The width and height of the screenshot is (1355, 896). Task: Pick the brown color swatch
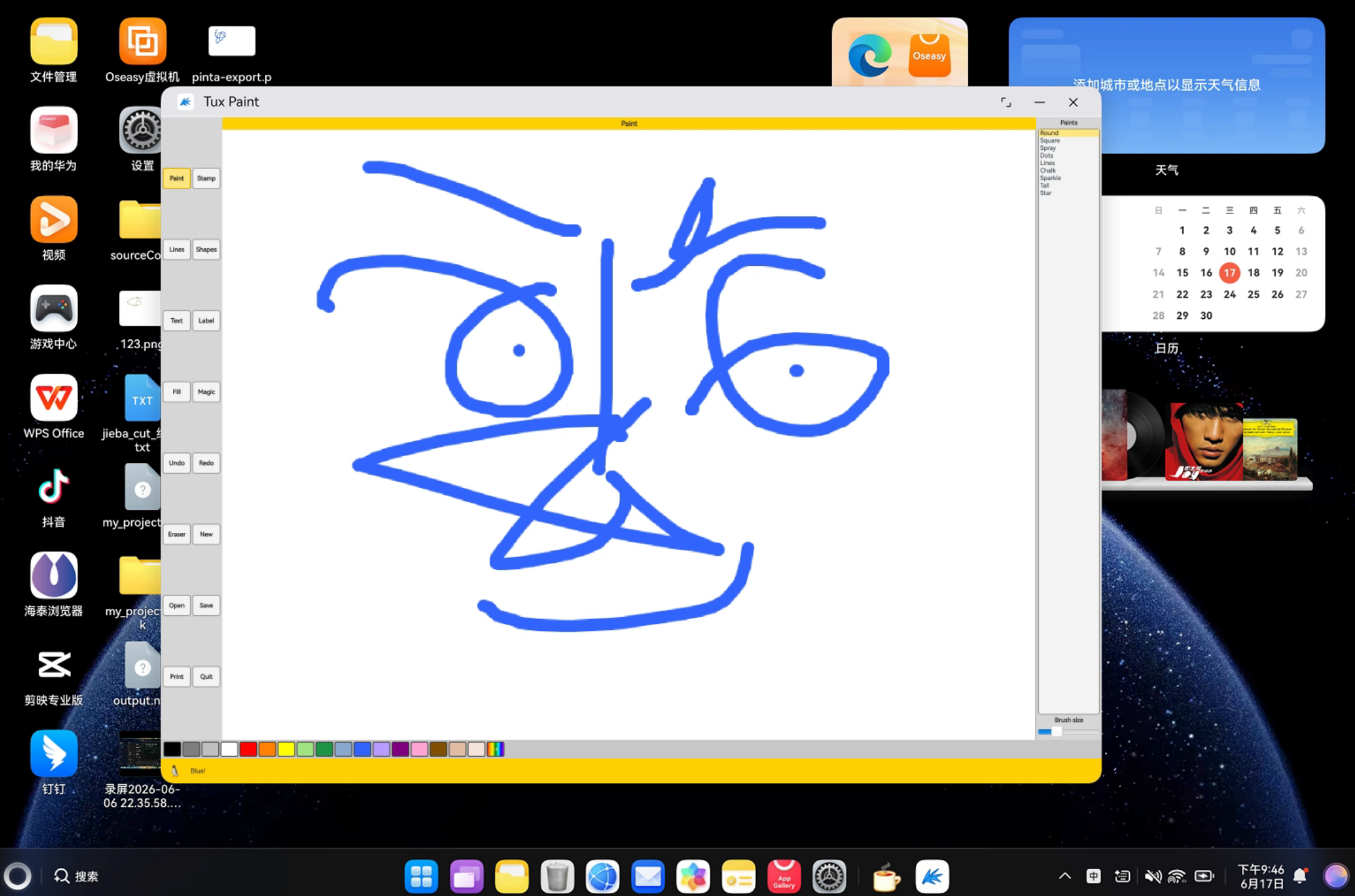439,749
